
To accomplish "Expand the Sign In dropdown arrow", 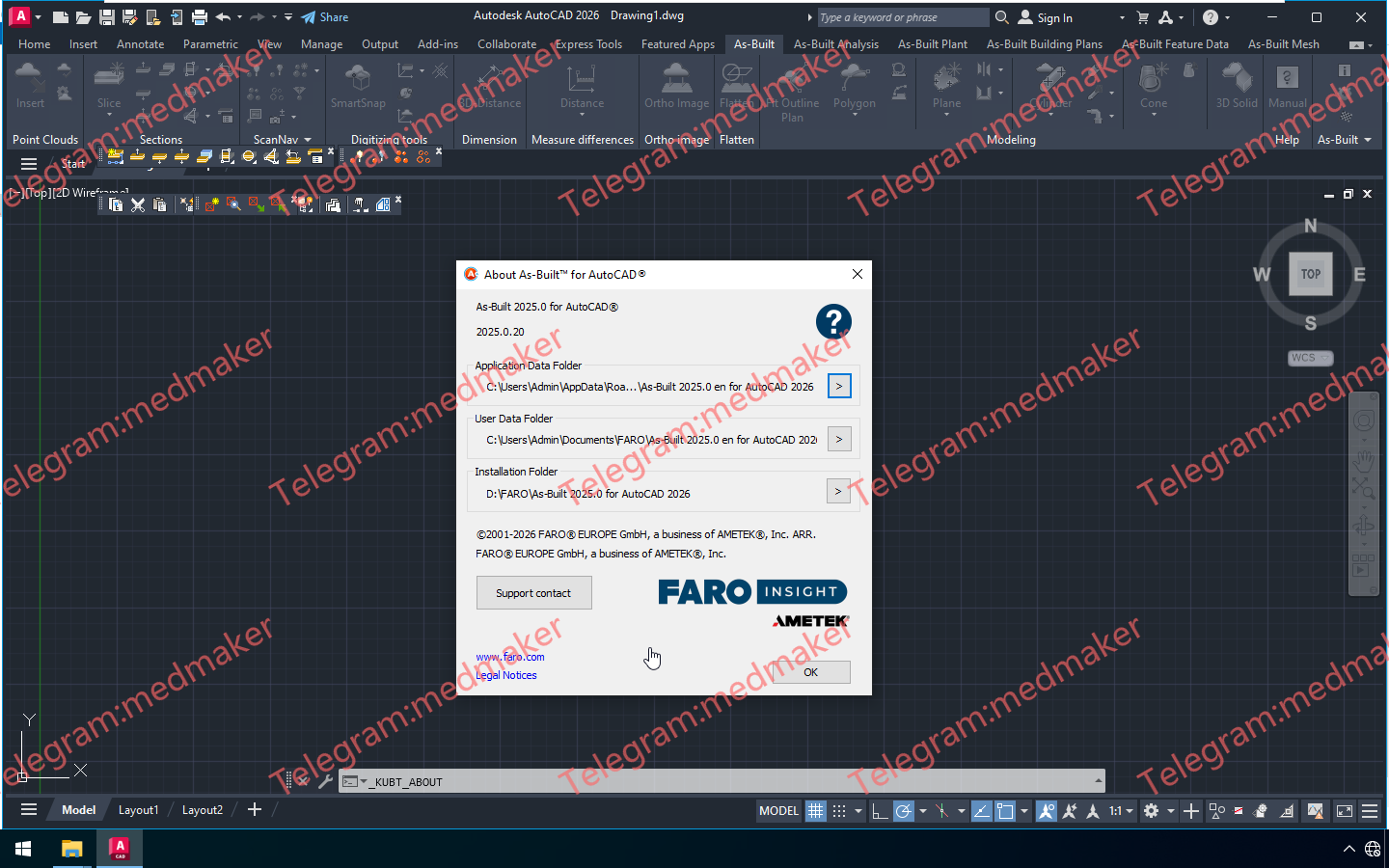I will (1122, 17).
